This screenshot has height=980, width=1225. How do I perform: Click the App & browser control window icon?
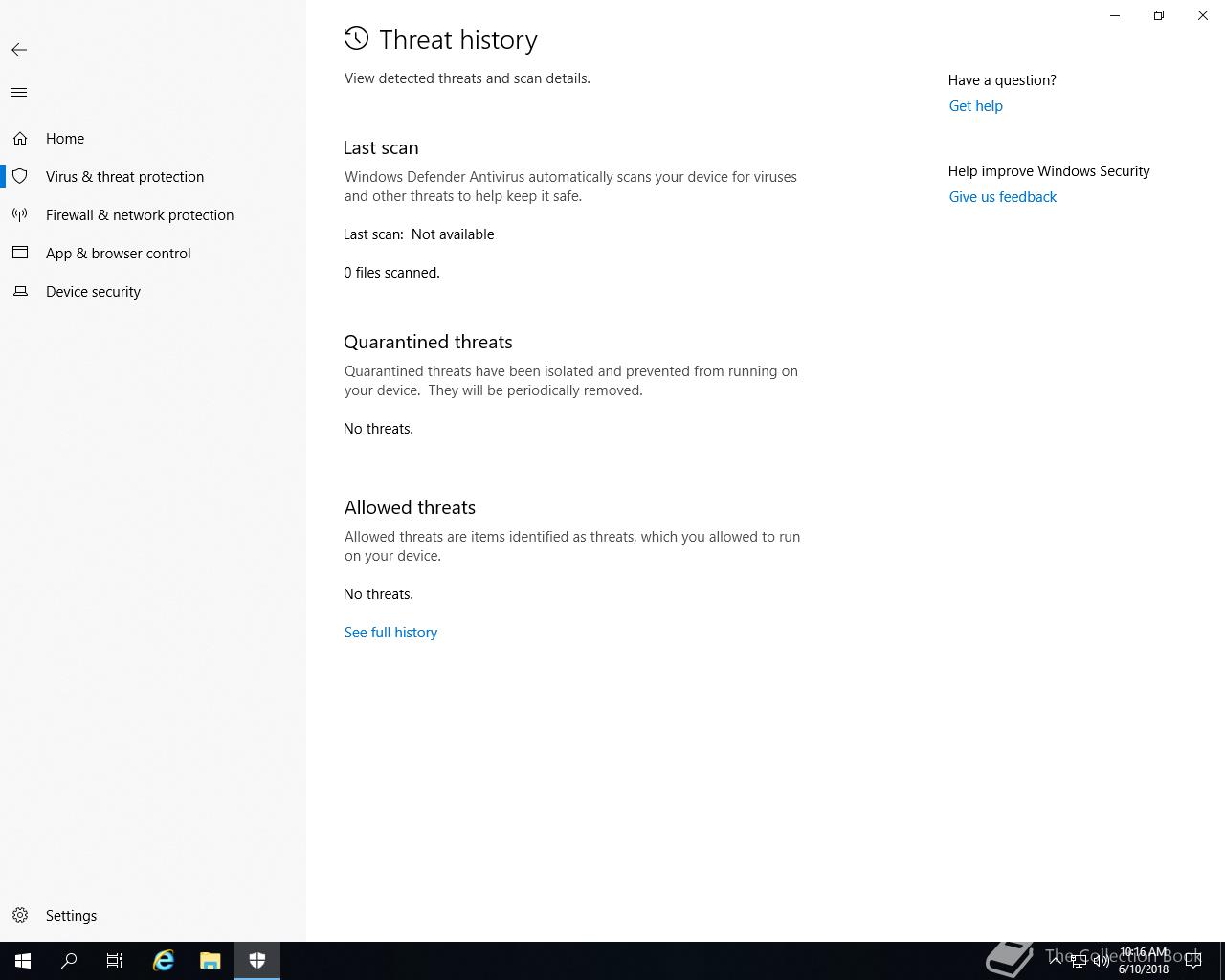(x=20, y=254)
